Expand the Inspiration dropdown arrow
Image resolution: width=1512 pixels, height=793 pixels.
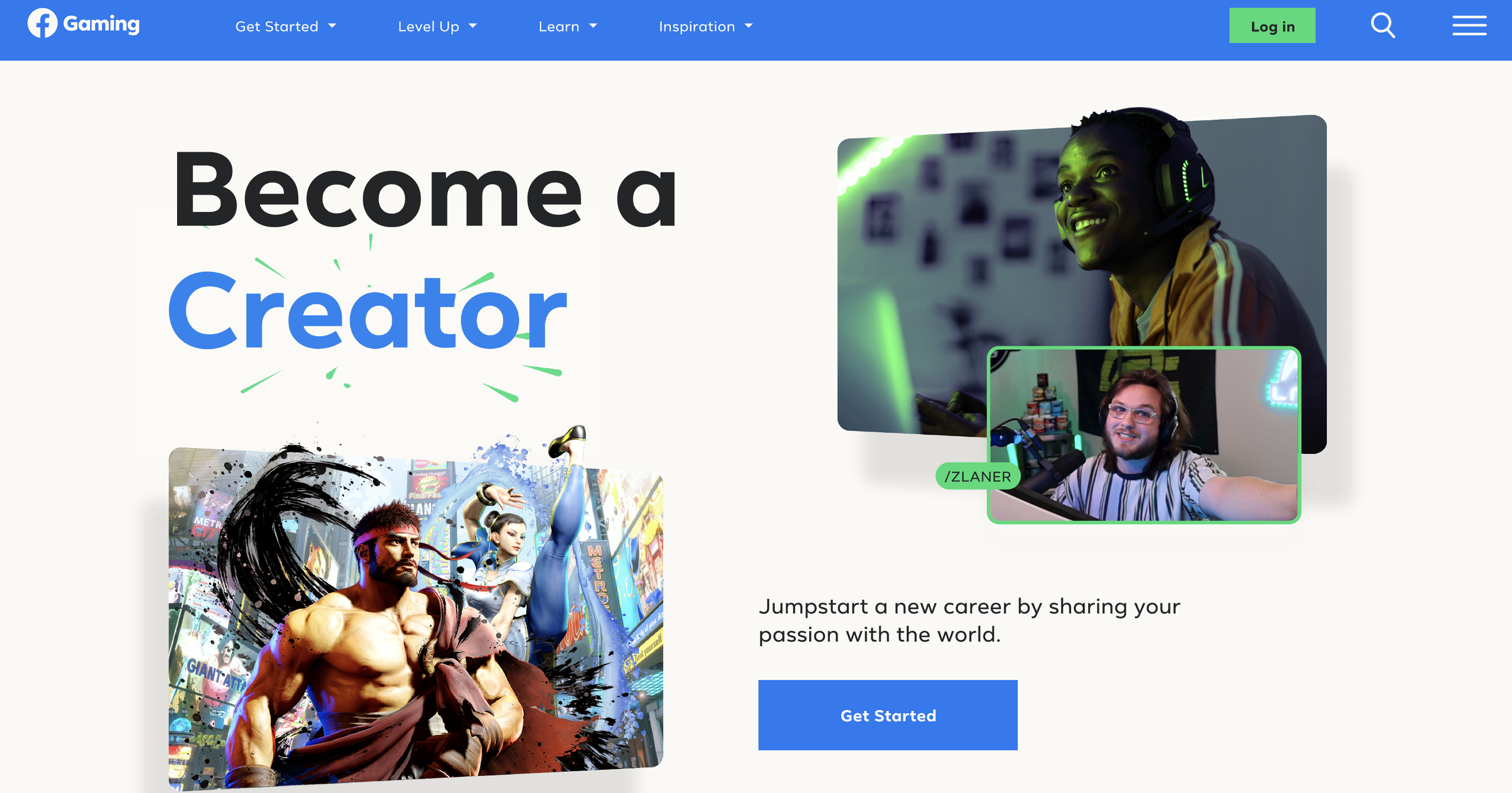tap(749, 26)
